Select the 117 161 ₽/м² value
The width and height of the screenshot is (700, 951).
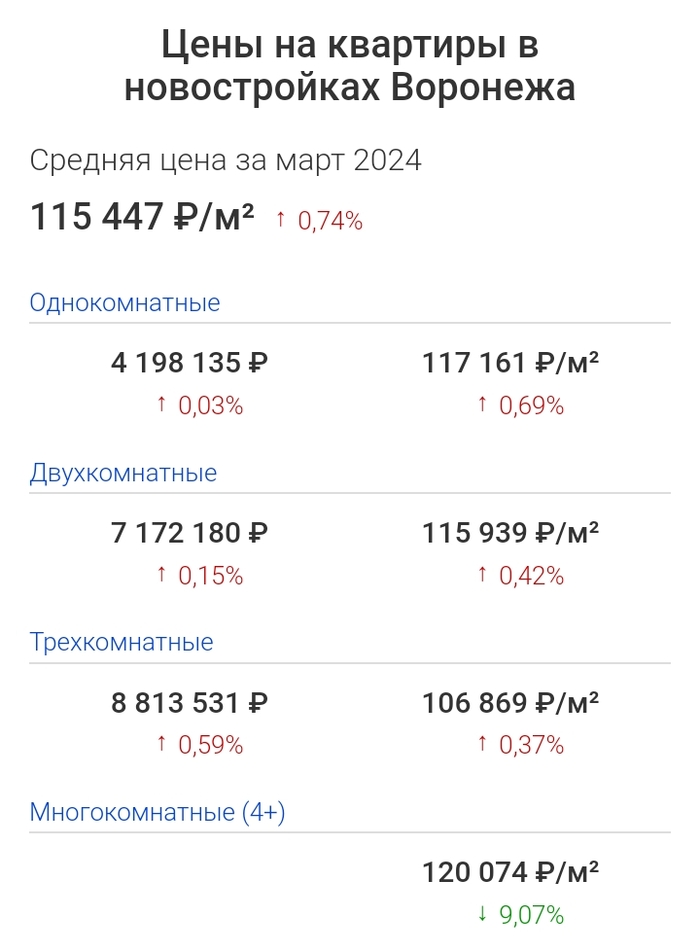511,362
